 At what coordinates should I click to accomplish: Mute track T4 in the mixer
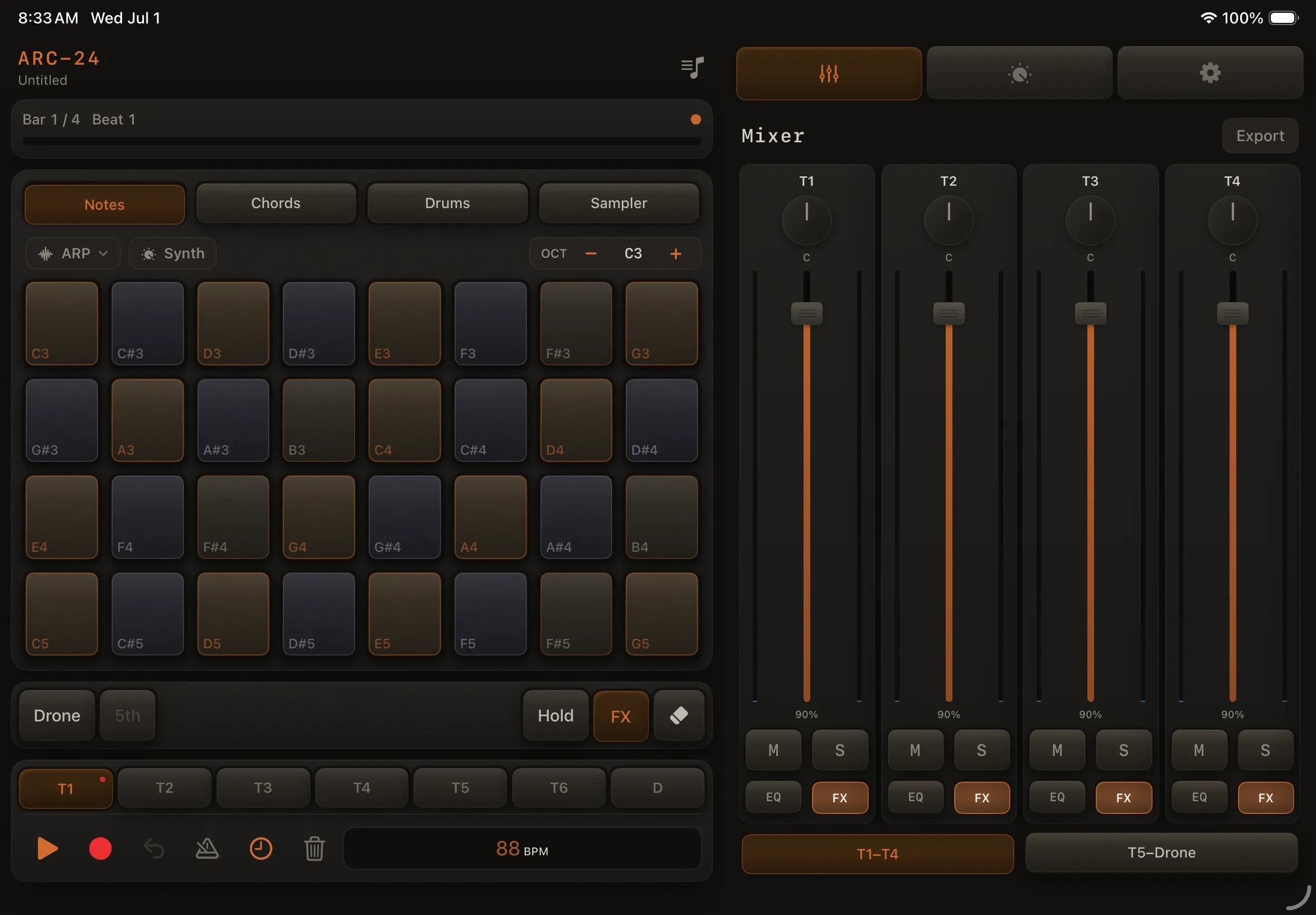click(1198, 750)
